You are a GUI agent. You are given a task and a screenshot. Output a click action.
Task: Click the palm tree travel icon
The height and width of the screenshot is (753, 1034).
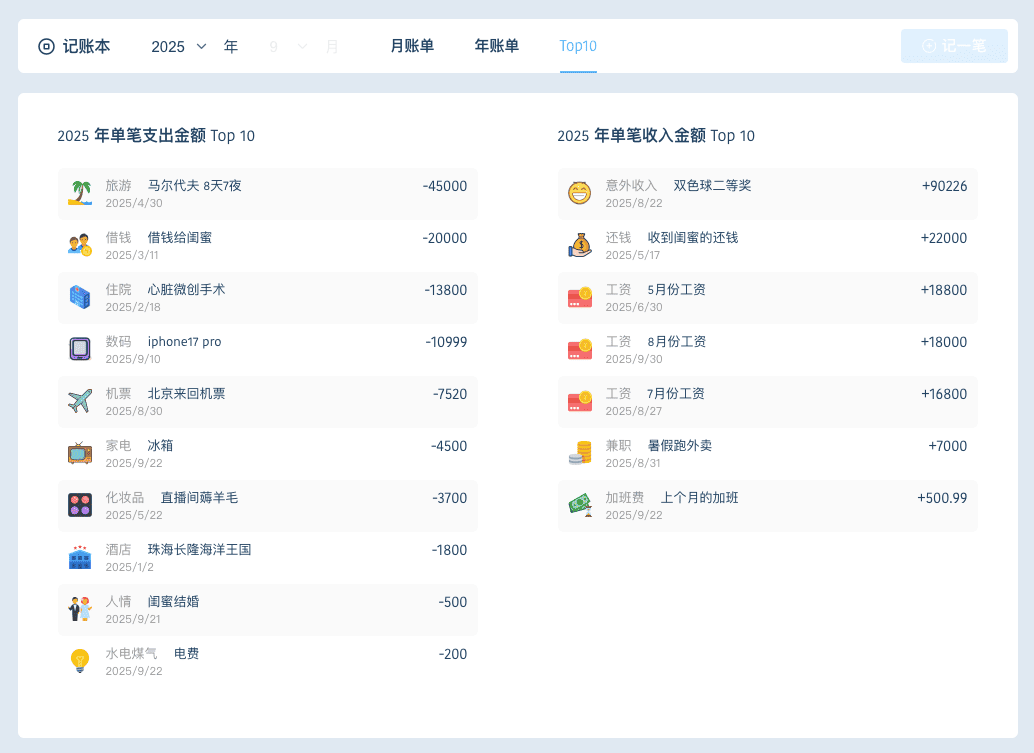(x=80, y=193)
